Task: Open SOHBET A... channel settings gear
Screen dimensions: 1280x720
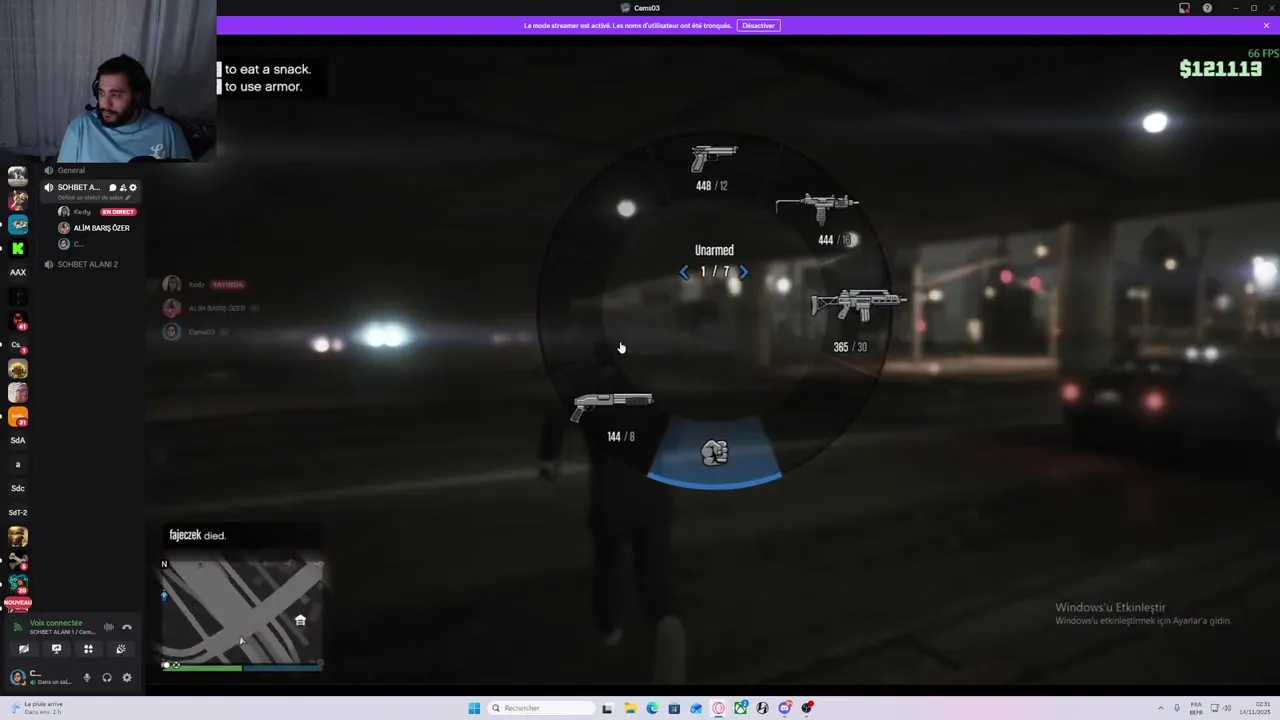Action: click(x=133, y=187)
